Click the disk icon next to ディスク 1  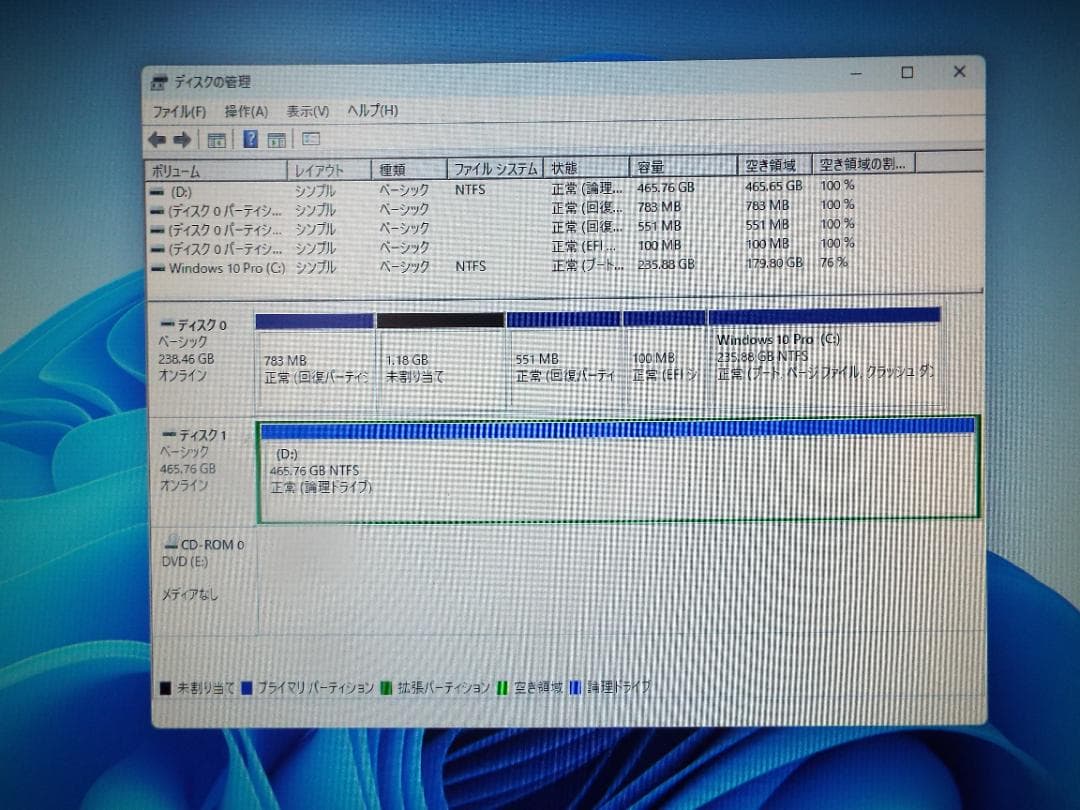(166, 435)
